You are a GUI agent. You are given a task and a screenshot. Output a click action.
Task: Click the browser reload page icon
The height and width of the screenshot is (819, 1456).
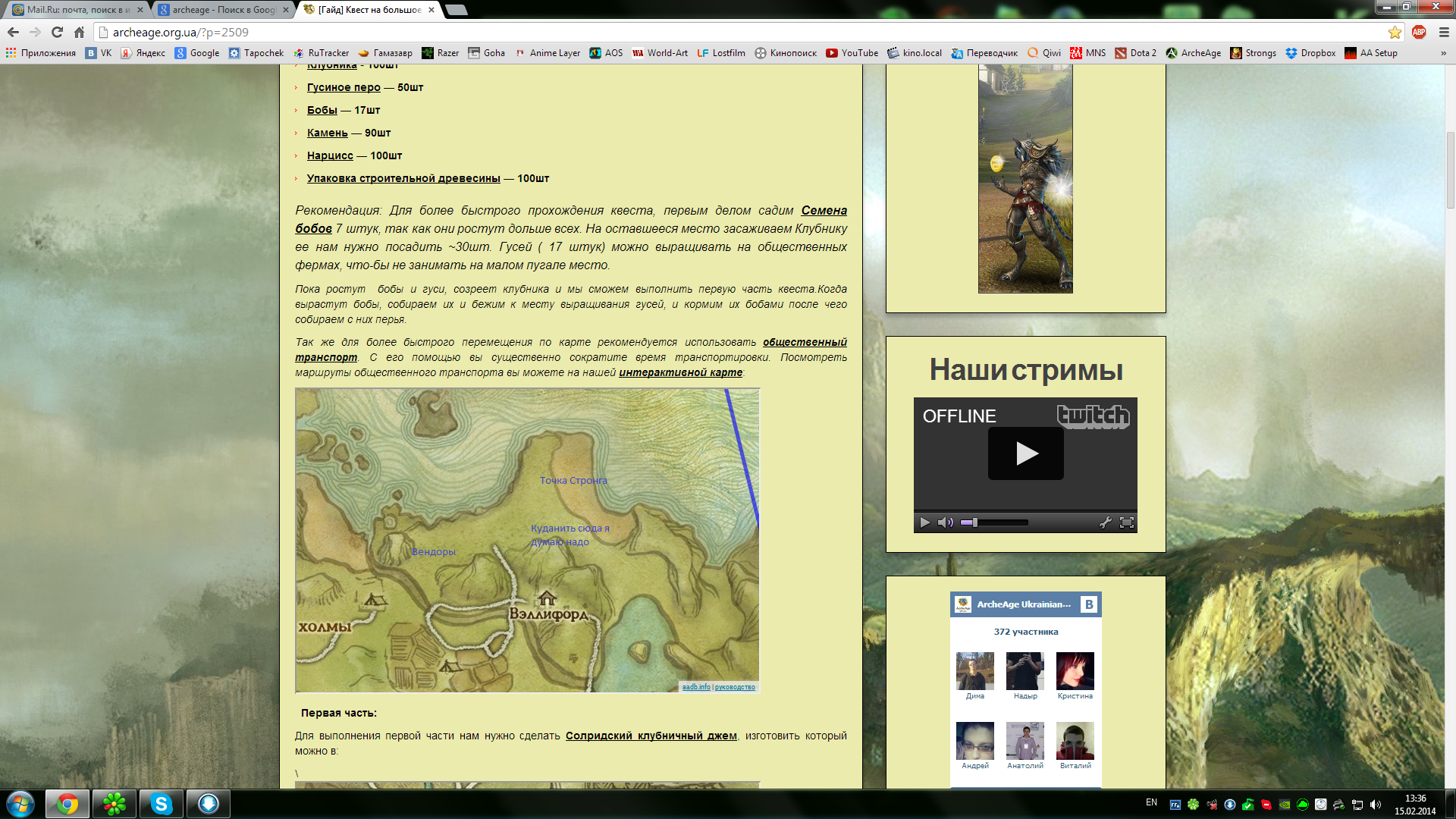57,32
